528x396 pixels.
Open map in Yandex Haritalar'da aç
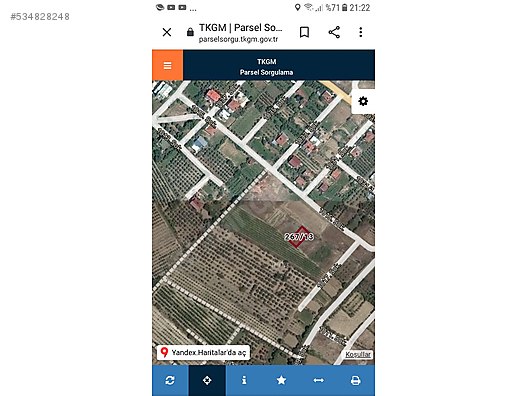point(203,353)
